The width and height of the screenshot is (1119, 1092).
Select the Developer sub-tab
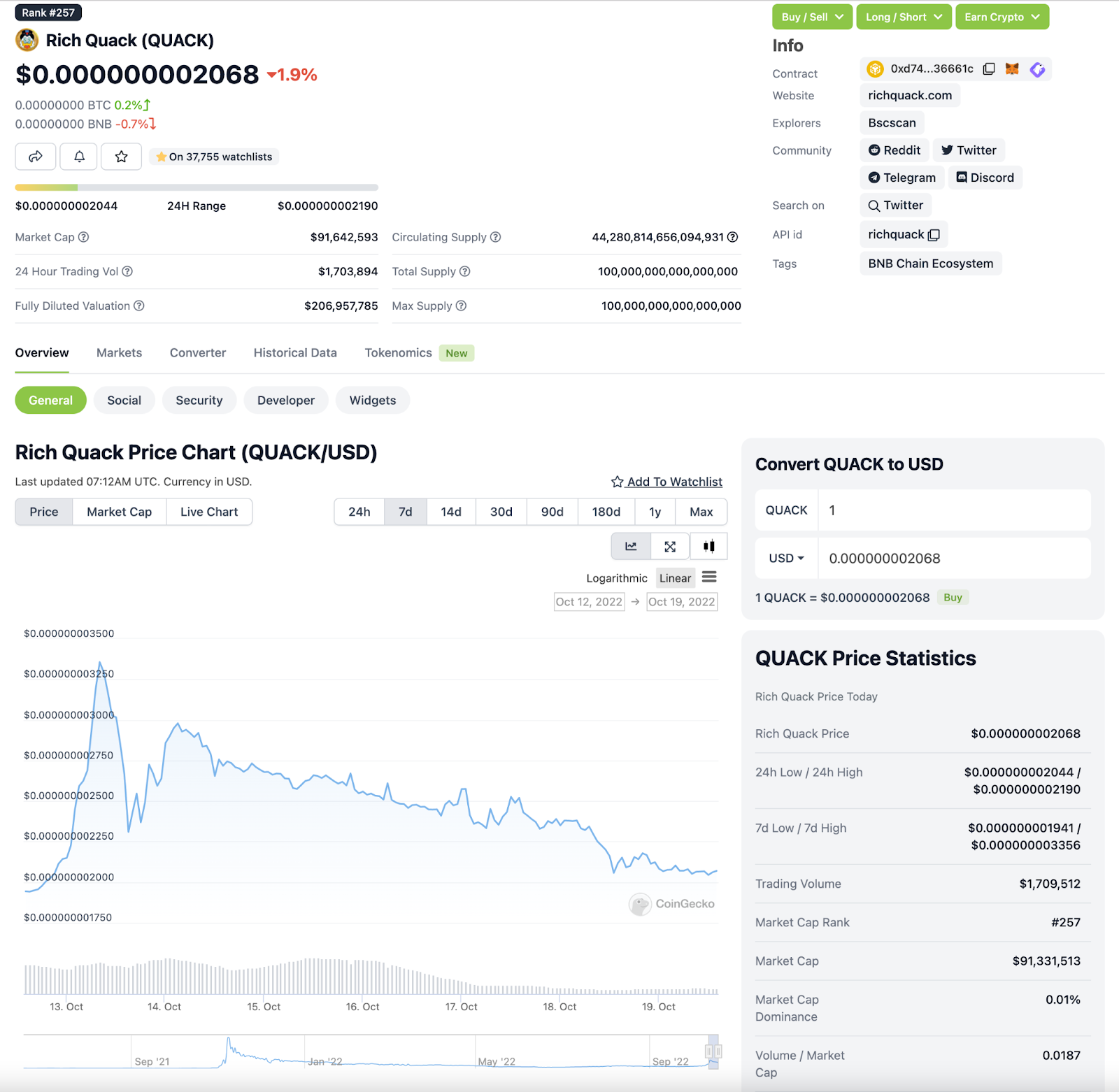point(286,400)
